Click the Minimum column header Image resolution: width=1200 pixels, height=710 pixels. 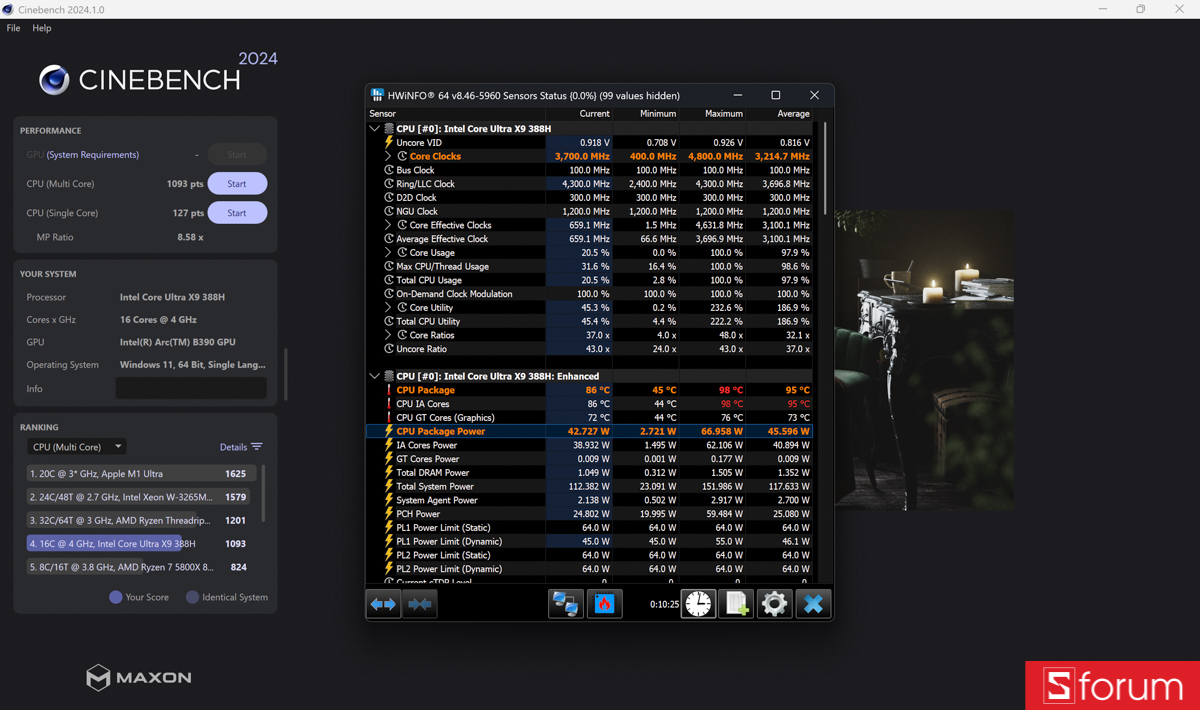click(658, 114)
